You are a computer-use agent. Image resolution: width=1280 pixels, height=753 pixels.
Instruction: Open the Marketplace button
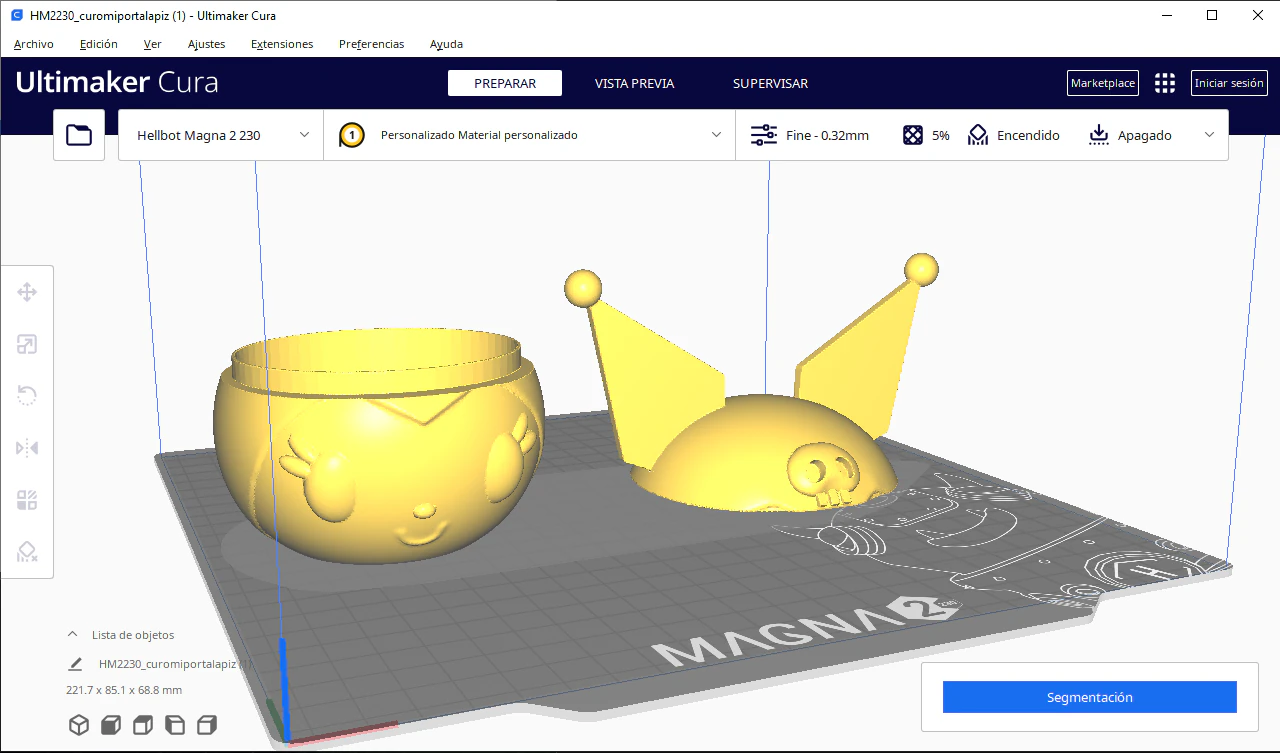(x=1103, y=83)
